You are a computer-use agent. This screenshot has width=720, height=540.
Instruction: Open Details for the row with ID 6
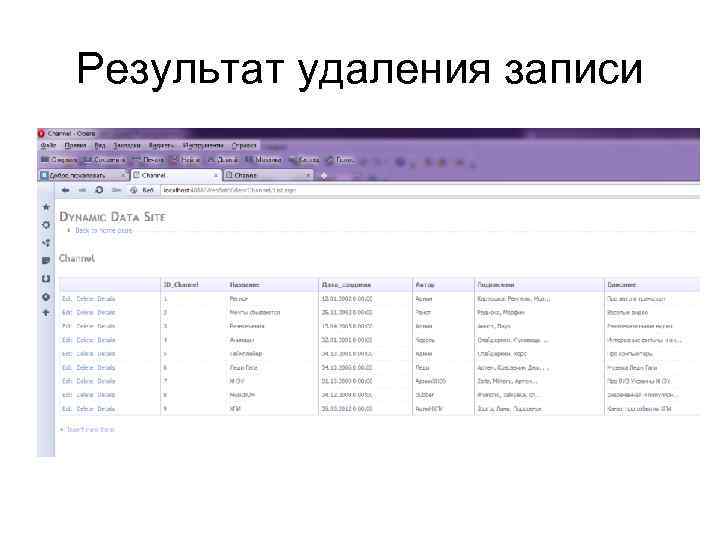point(106,368)
